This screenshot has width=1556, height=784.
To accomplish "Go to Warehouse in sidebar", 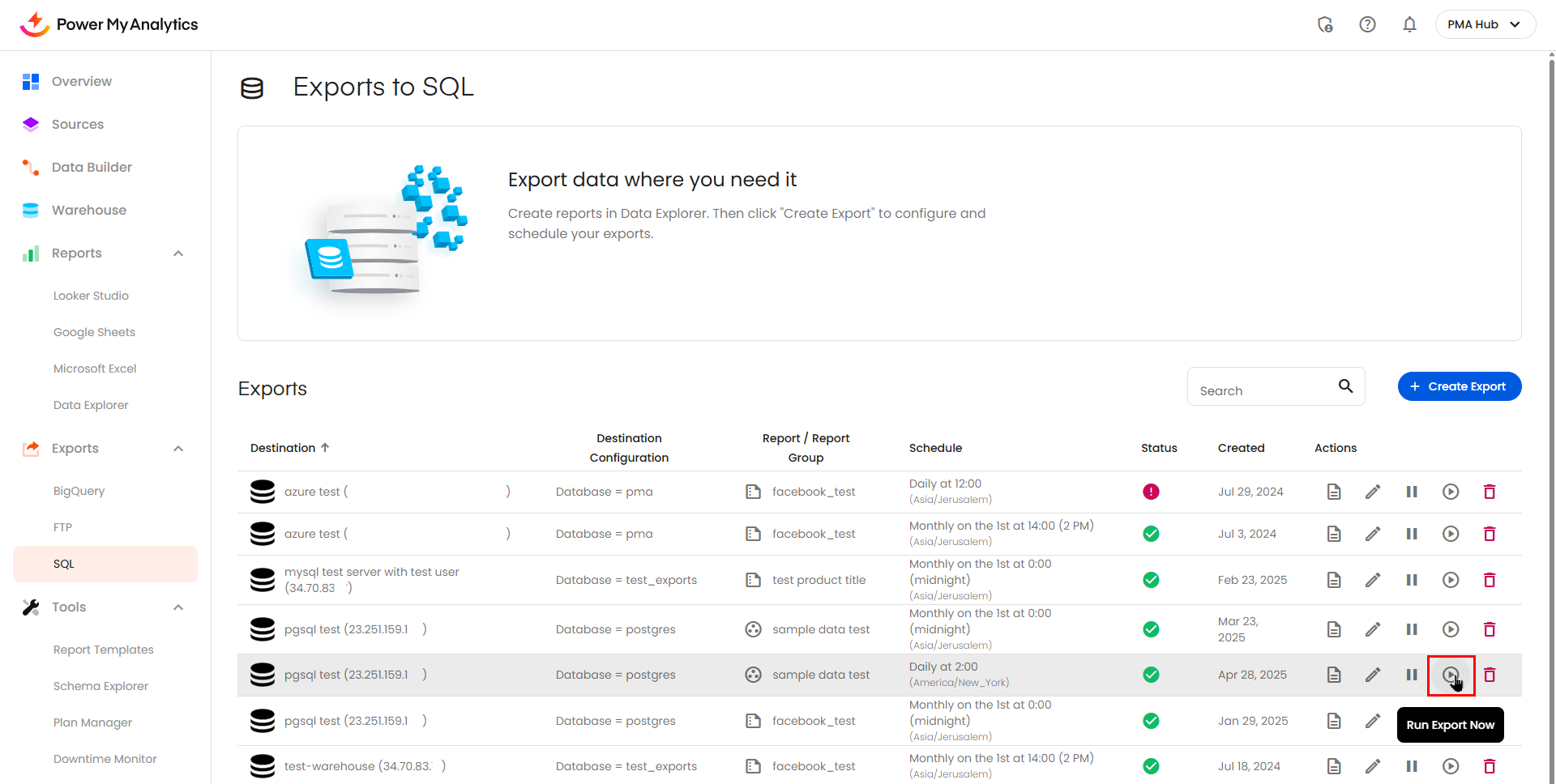I will pyautogui.click(x=88, y=210).
